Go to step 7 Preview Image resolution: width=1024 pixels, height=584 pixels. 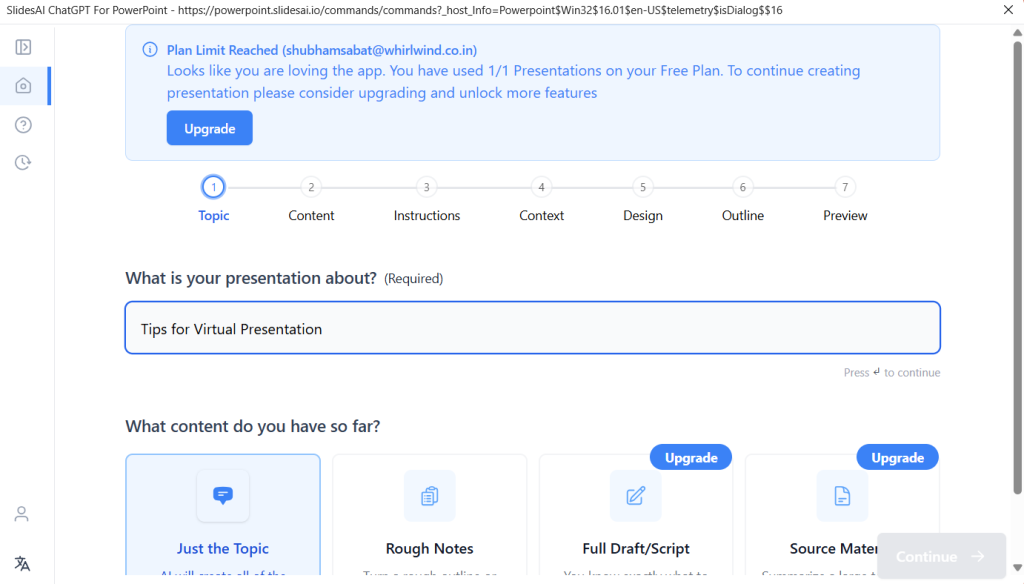(845, 187)
